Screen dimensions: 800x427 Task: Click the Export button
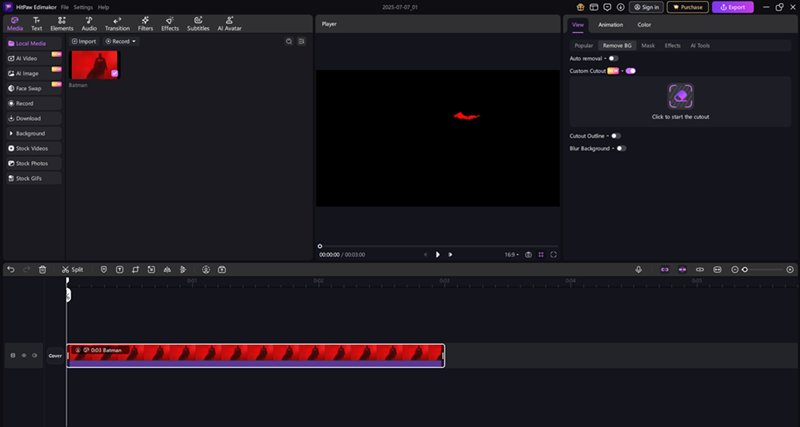(x=733, y=7)
